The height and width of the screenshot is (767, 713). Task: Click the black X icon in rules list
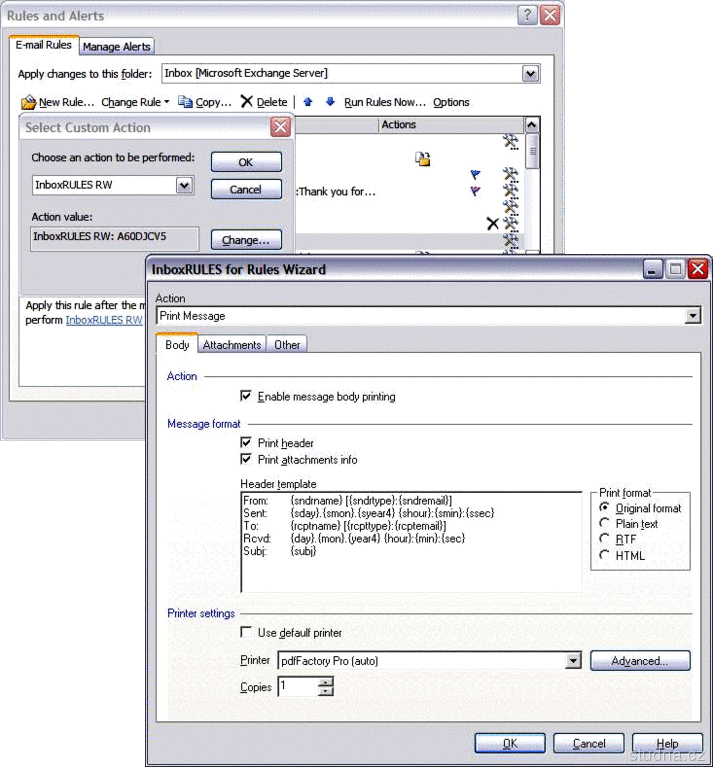(493, 224)
